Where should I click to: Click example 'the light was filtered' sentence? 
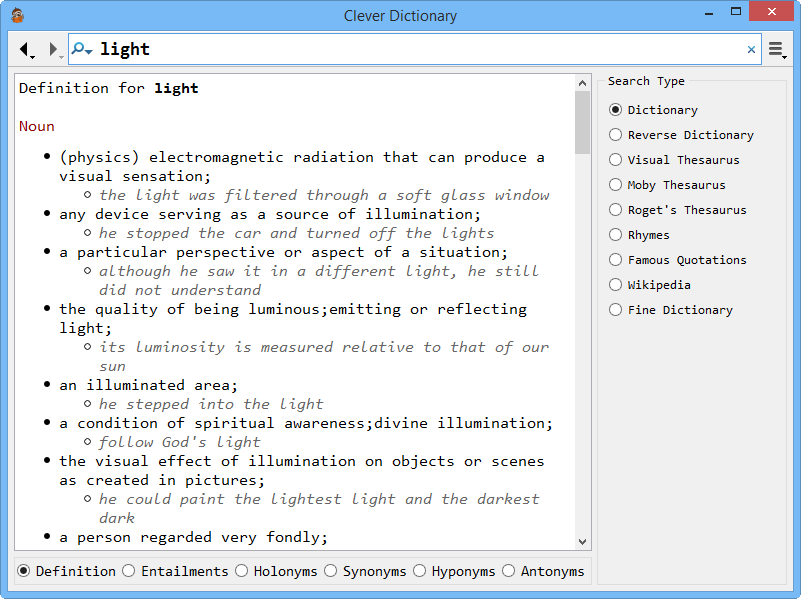(x=324, y=195)
